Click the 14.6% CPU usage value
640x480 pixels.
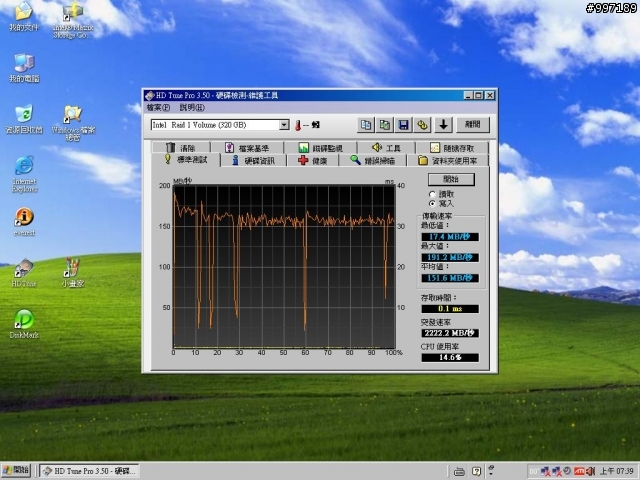pyautogui.click(x=450, y=358)
